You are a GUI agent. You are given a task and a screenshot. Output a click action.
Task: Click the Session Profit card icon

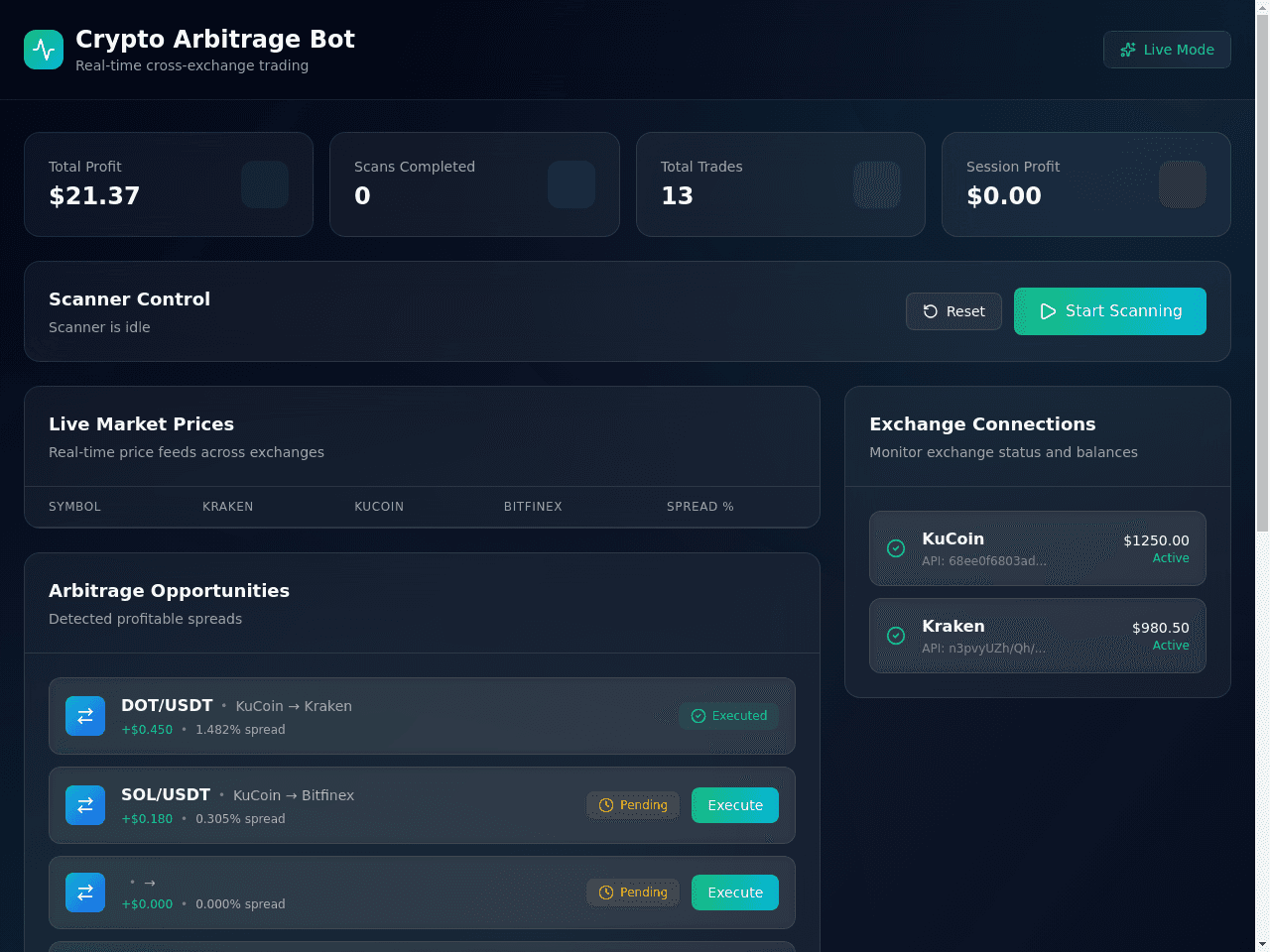coord(1183,184)
